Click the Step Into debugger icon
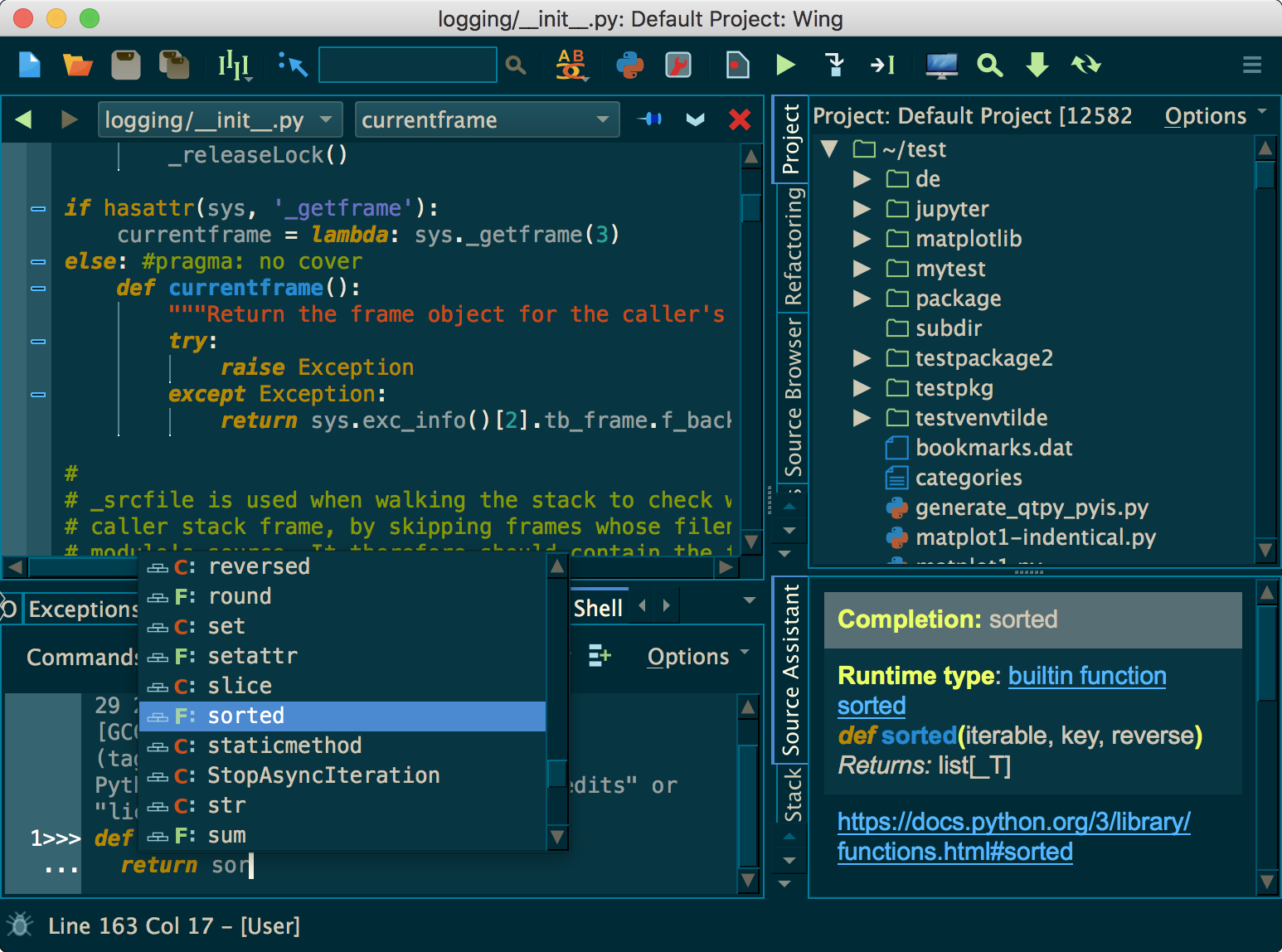Image resolution: width=1282 pixels, height=952 pixels. point(835,65)
